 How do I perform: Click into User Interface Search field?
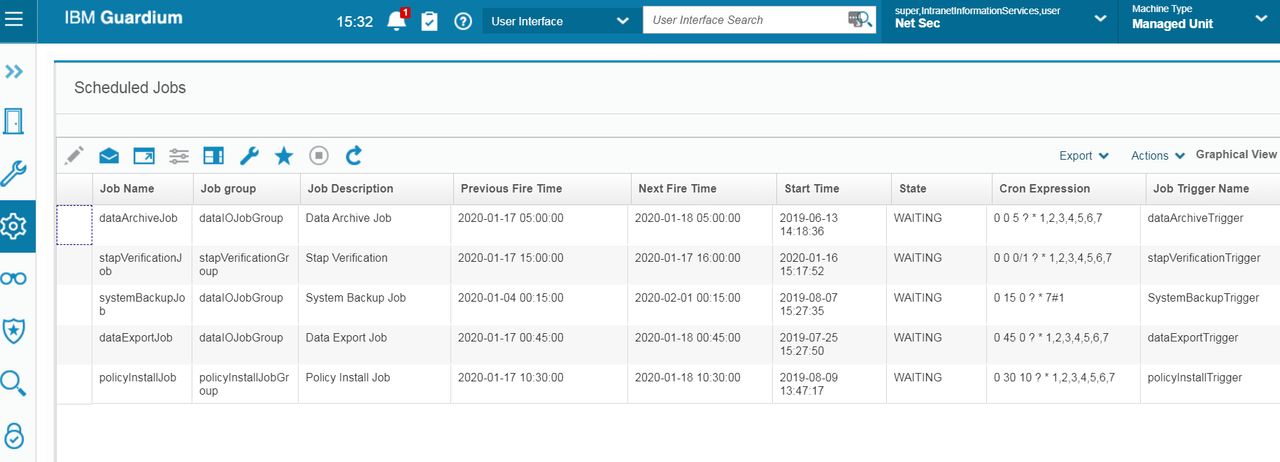coord(743,20)
